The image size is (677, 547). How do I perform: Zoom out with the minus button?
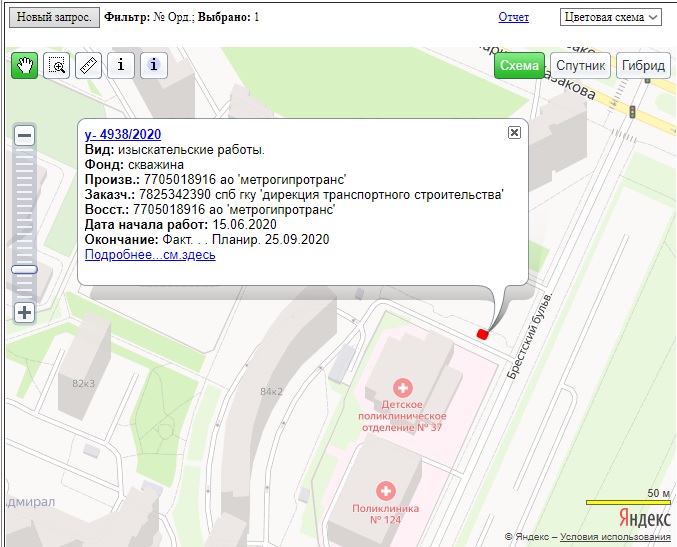pos(25,136)
